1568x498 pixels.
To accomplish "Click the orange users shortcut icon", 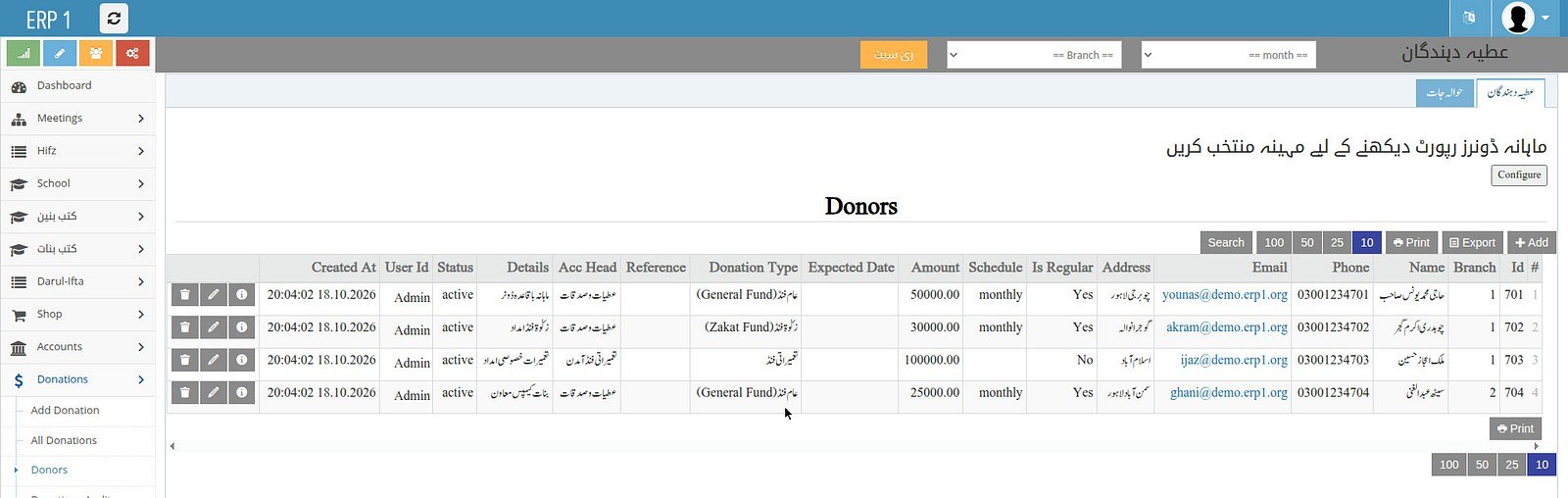I will (x=95, y=53).
